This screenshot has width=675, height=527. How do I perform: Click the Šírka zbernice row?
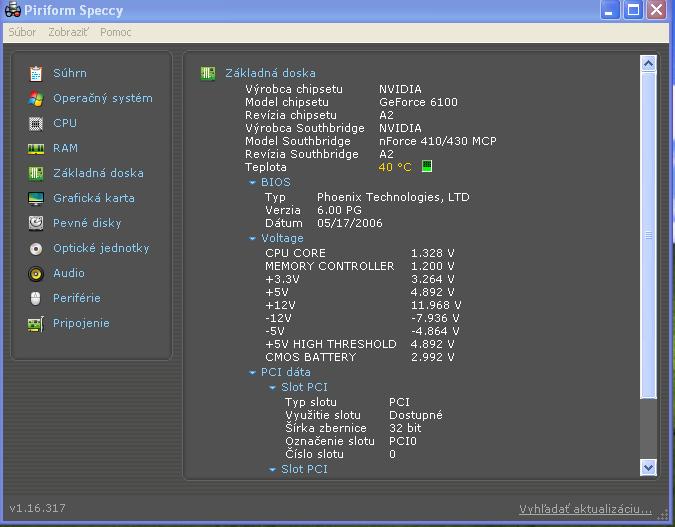click(353, 428)
